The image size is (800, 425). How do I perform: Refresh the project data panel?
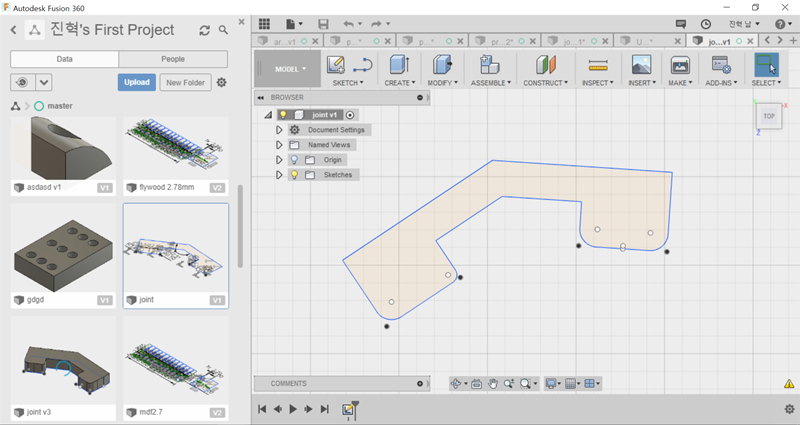point(205,30)
